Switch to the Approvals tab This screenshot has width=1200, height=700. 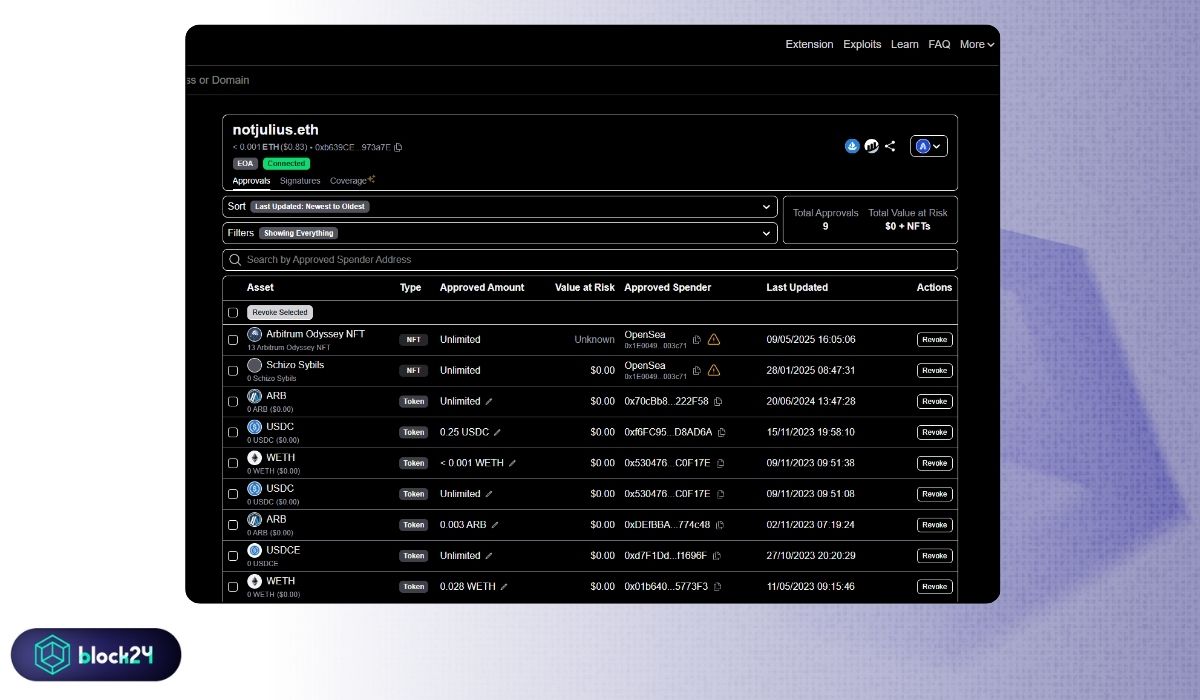pyautogui.click(x=251, y=181)
